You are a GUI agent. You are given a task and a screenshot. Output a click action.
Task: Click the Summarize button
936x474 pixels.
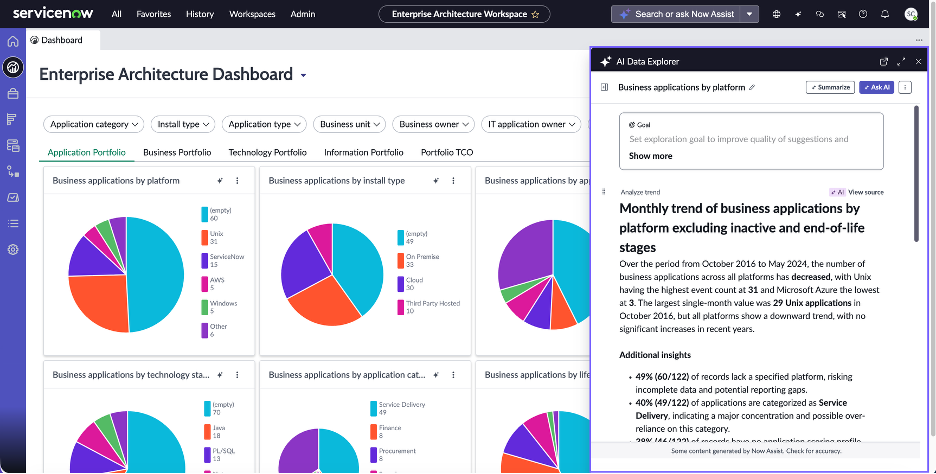(830, 87)
